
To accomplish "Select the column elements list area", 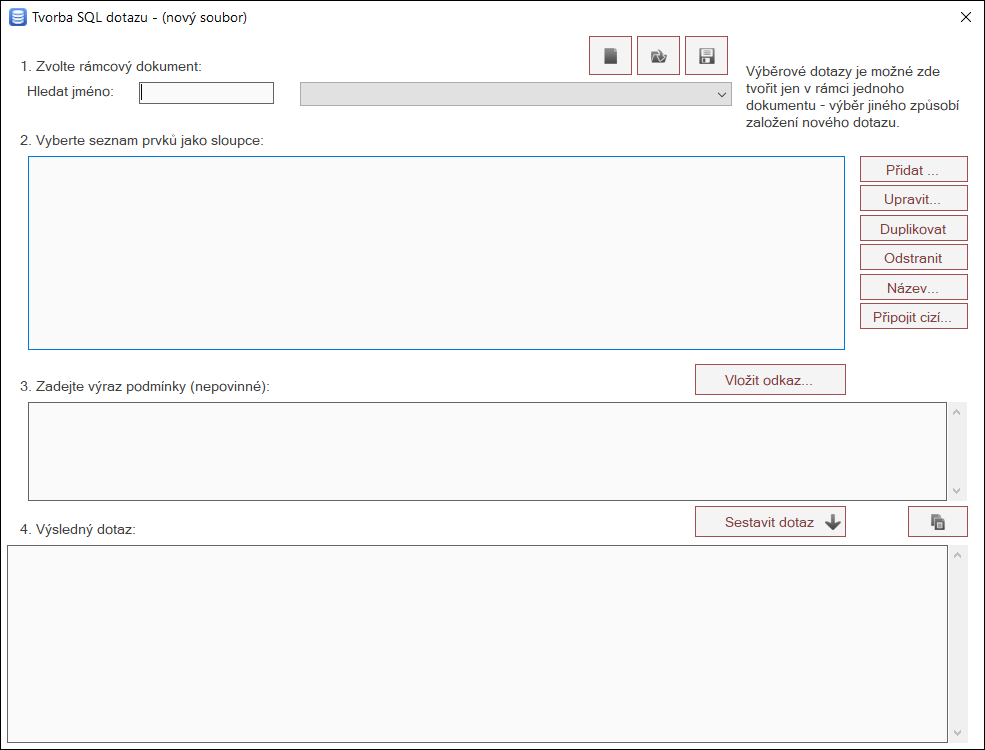I will 437,252.
